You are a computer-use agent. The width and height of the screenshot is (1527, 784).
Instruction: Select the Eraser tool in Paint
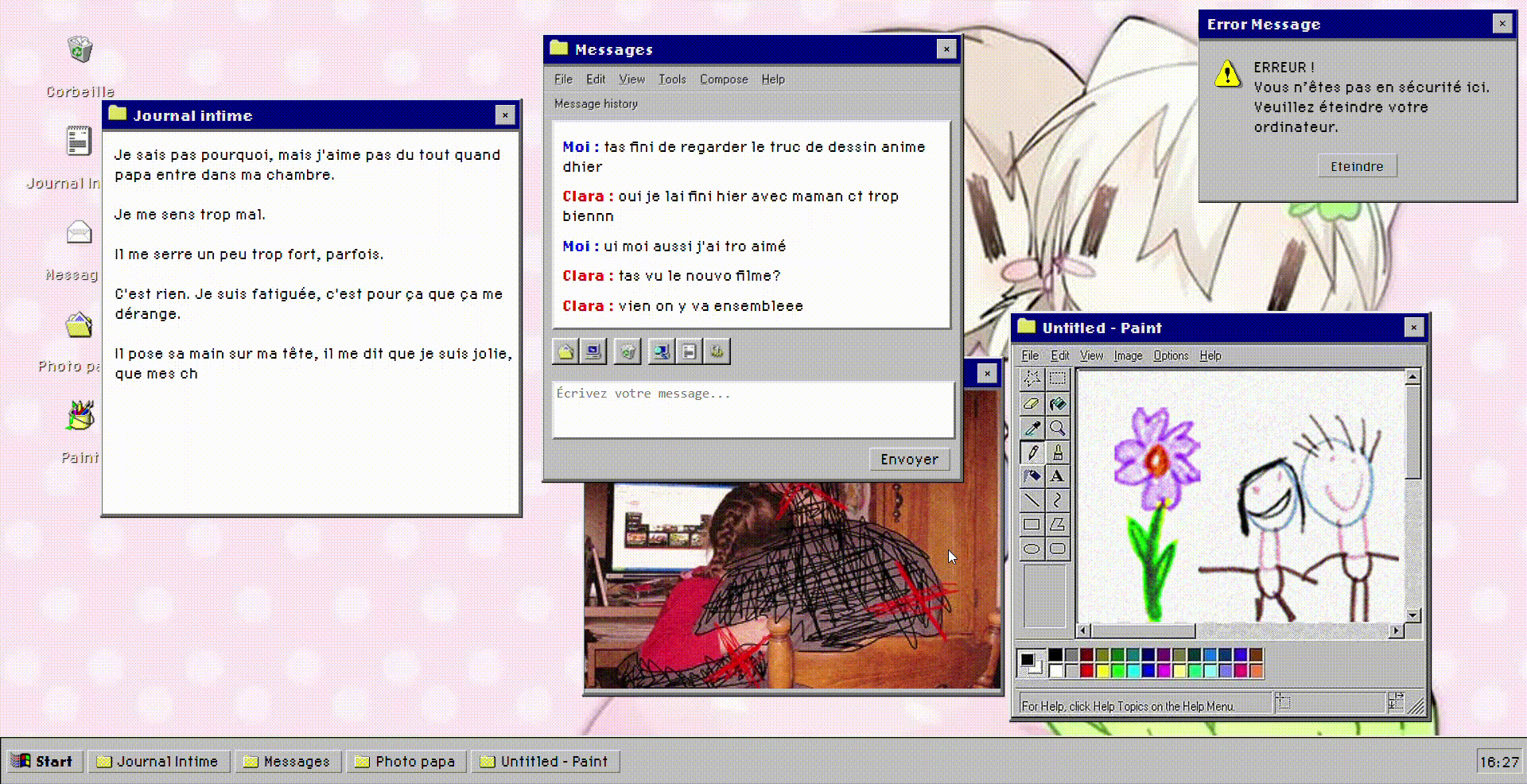(1032, 404)
